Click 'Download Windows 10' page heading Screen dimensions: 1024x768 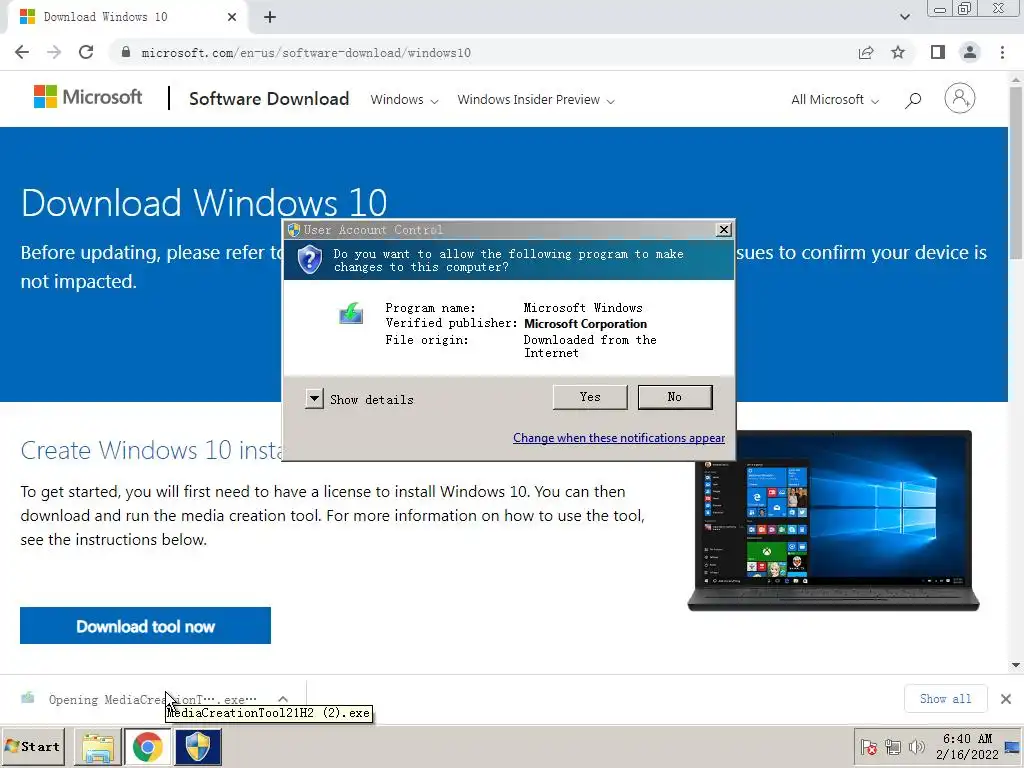tap(204, 202)
